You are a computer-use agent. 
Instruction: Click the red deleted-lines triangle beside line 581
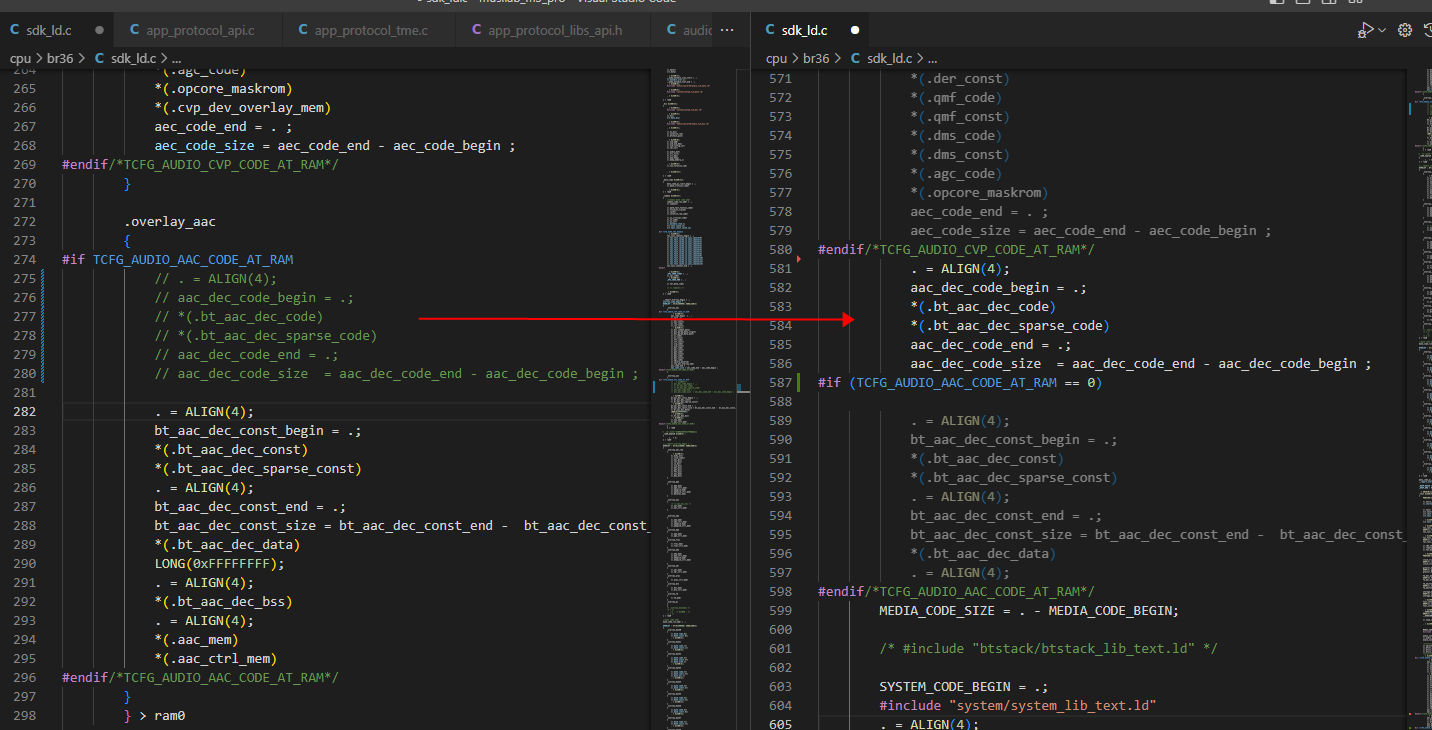tap(799, 259)
